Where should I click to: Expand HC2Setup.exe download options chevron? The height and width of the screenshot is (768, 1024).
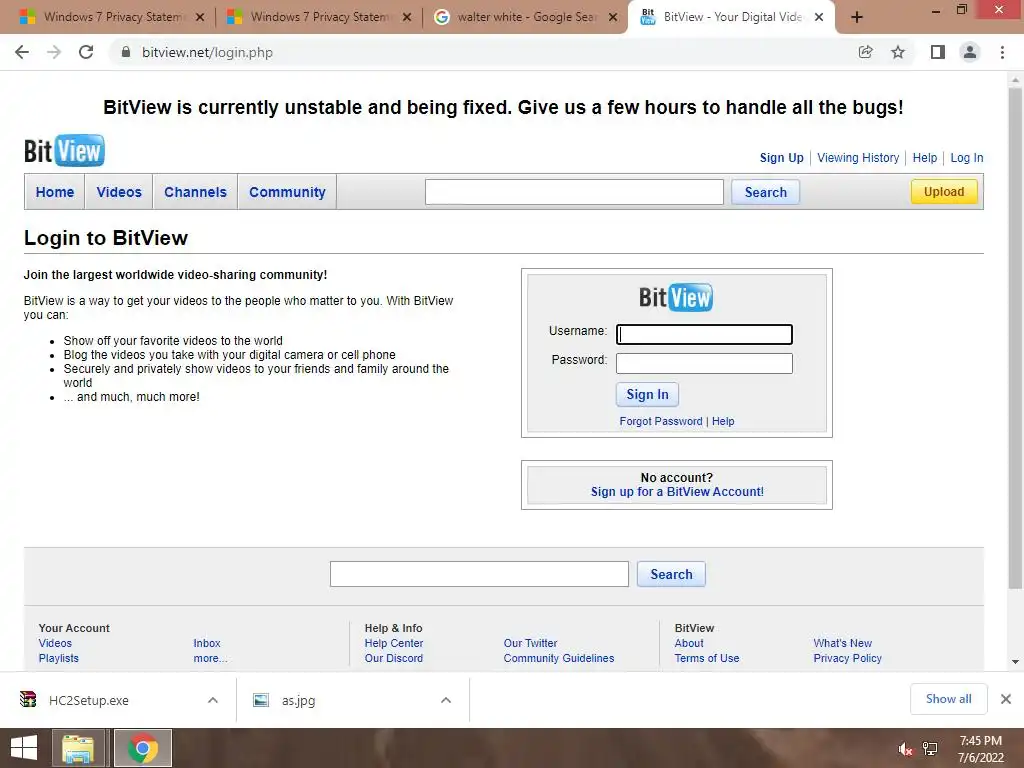click(213, 700)
